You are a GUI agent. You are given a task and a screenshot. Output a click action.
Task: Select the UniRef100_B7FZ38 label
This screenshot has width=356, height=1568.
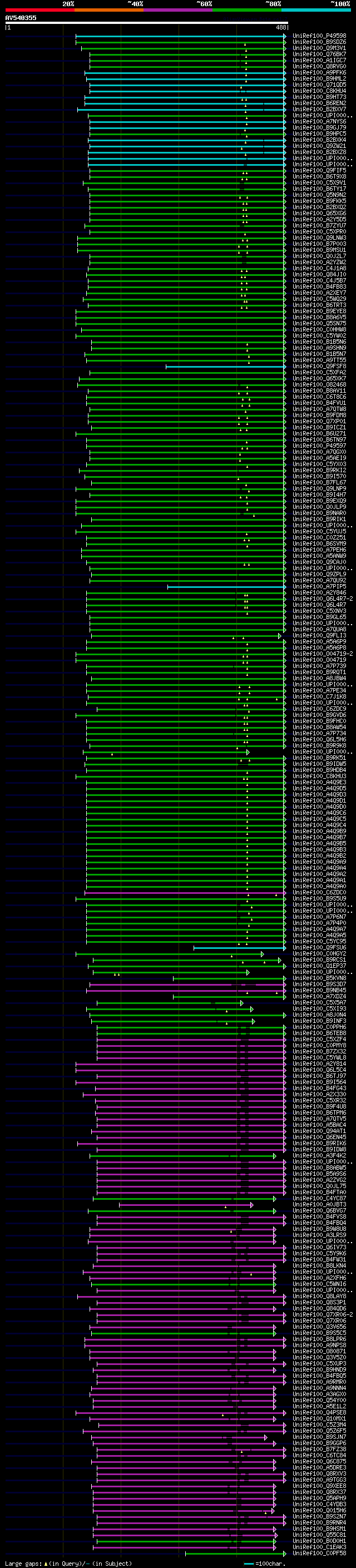click(319, 1450)
